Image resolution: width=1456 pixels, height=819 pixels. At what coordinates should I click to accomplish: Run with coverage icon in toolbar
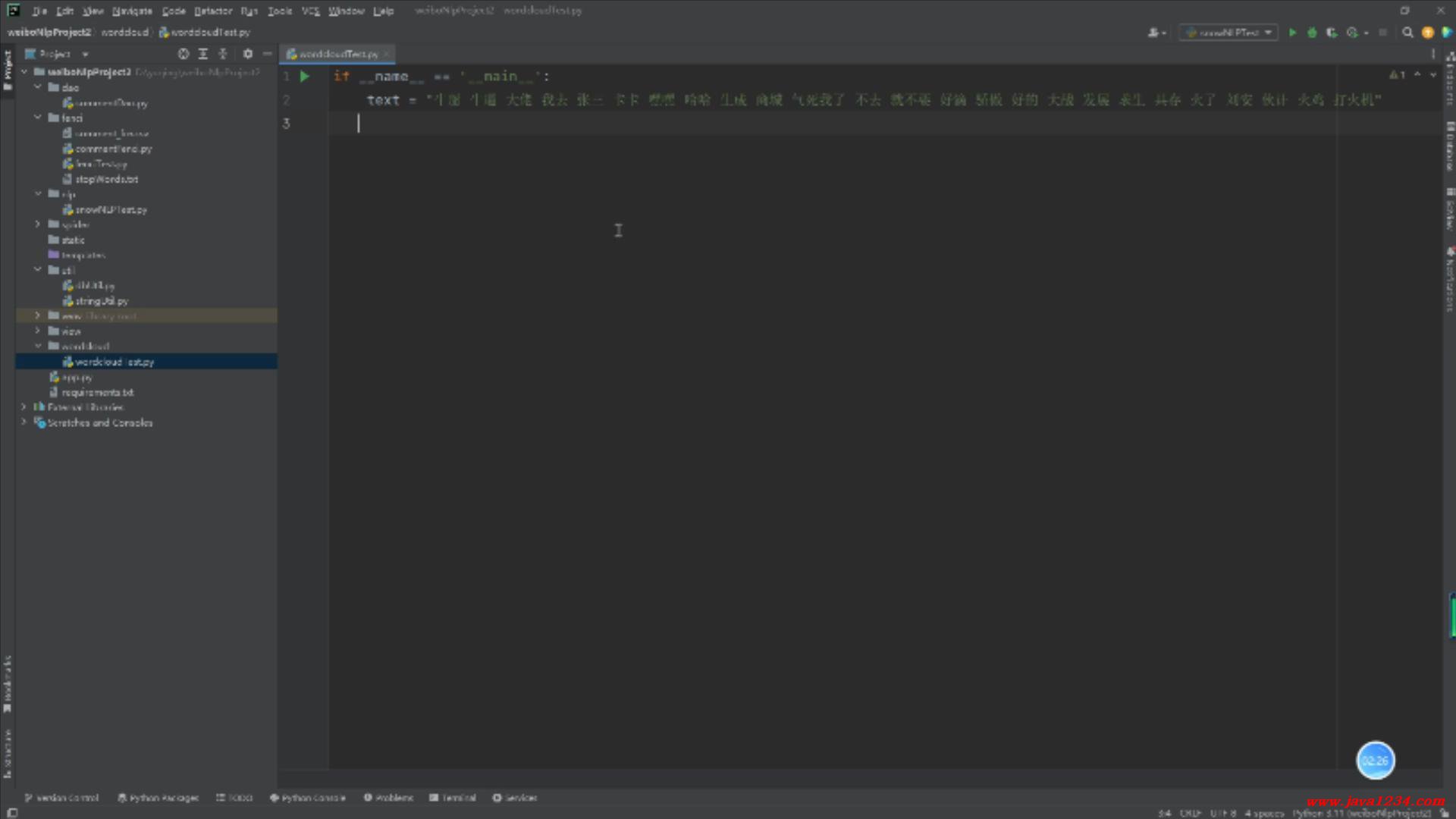(x=1332, y=33)
